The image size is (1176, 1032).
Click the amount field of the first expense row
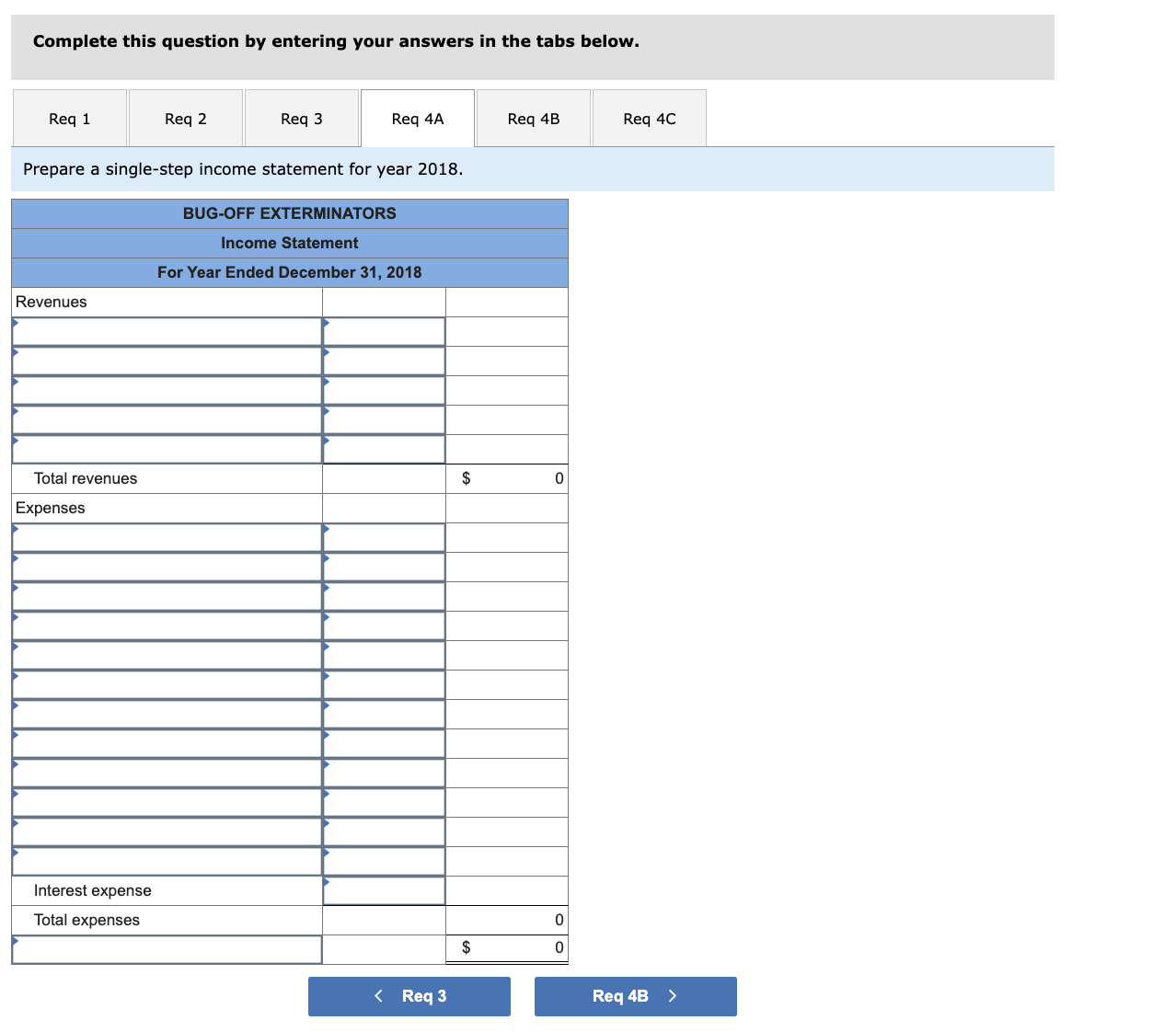[x=385, y=537]
